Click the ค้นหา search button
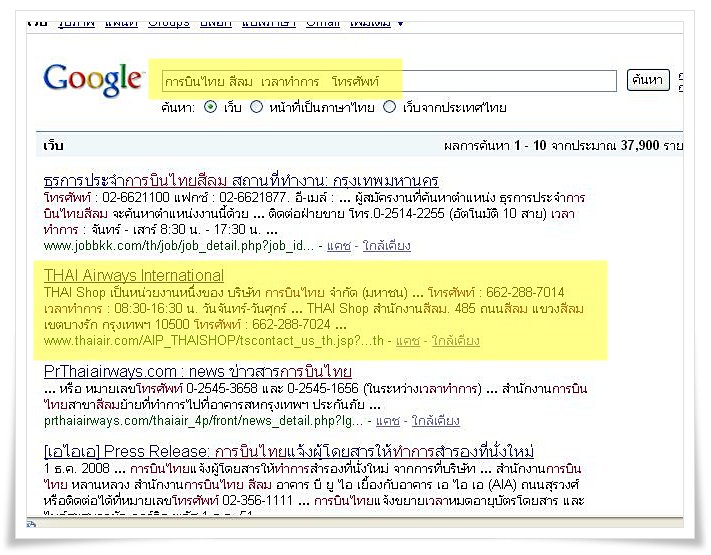 tap(648, 80)
